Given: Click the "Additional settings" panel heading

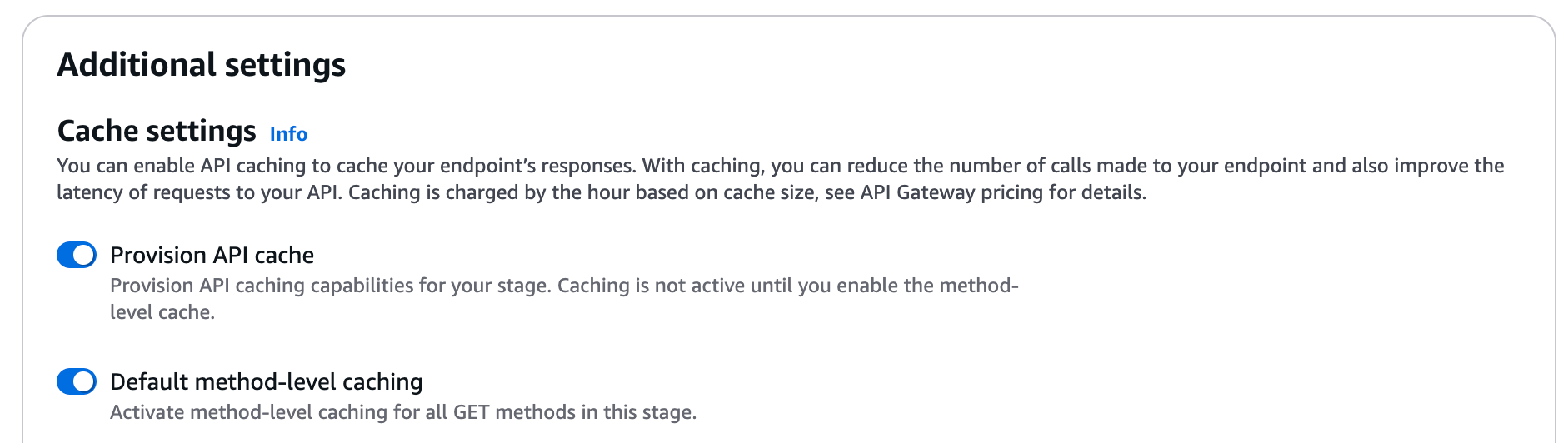Looking at the screenshot, I should (x=201, y=65).
